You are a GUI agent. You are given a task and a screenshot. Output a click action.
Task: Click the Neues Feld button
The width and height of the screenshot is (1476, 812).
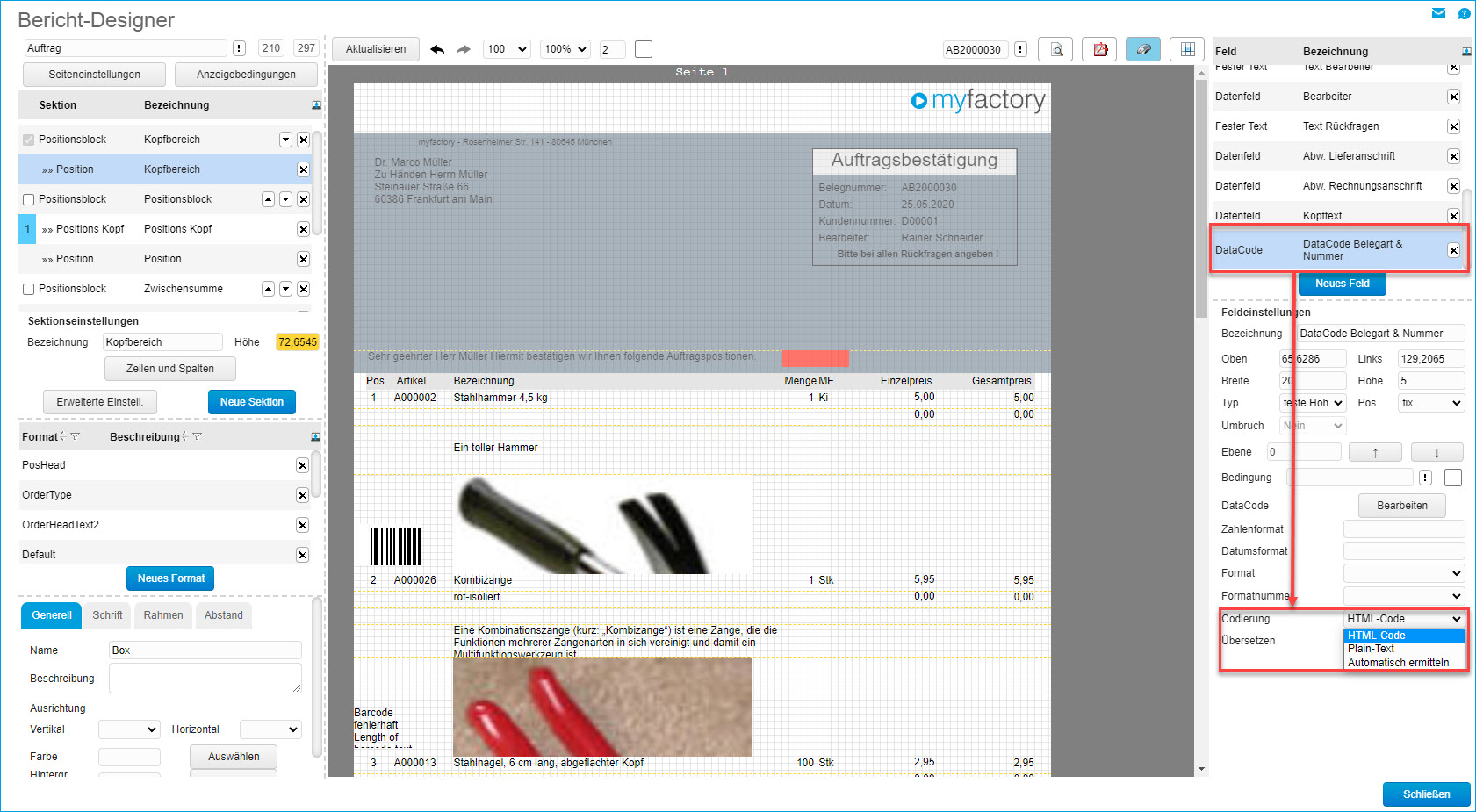click(1342, 284)
